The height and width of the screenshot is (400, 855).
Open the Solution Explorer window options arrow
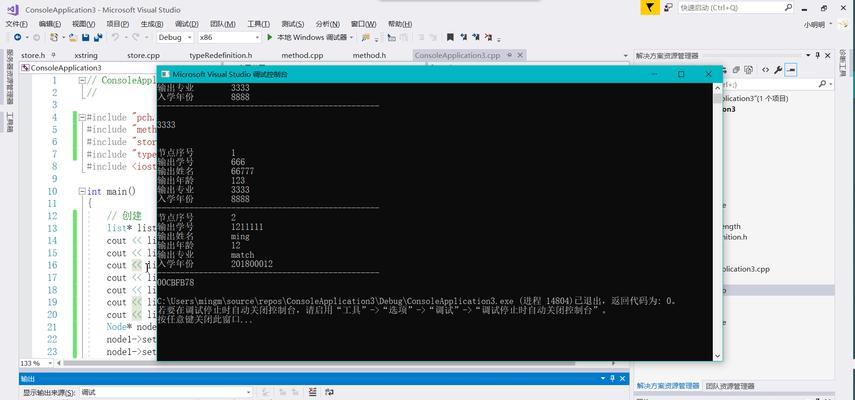pos(809,56)
